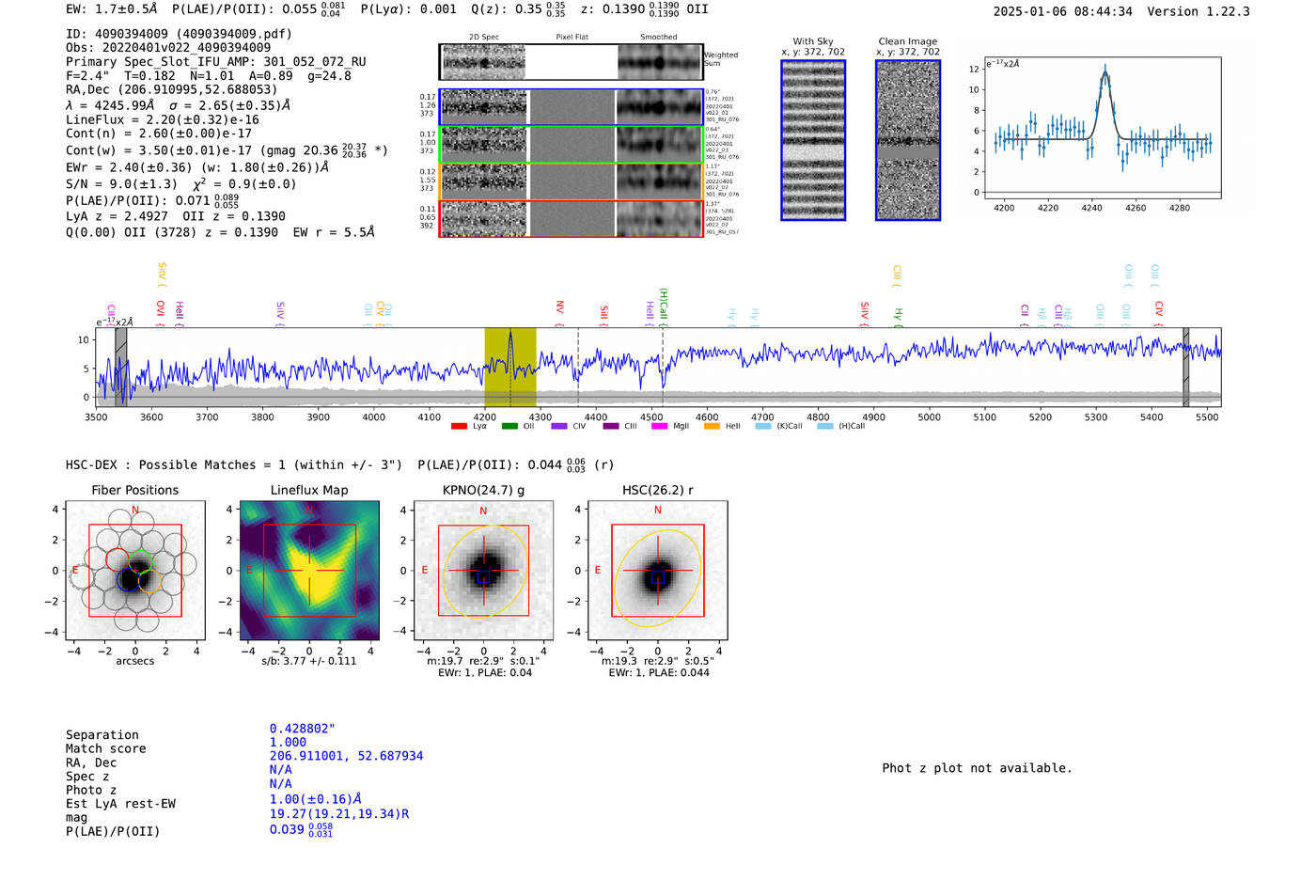Click the Q(0.00) OII (3728) line
This screenshot has width=1316, height=896.
click(x=220, y=231)
